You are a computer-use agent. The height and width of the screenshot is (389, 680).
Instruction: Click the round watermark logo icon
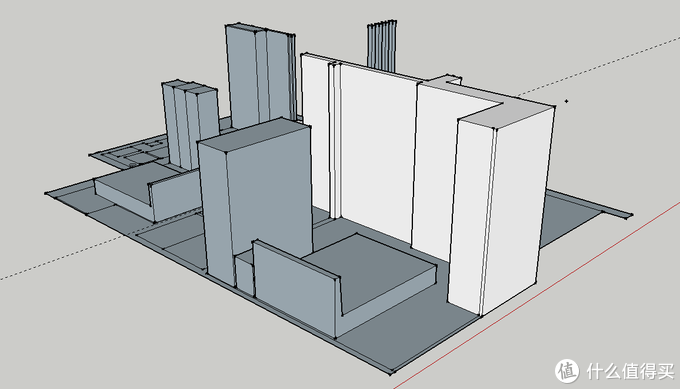(567, 371)
